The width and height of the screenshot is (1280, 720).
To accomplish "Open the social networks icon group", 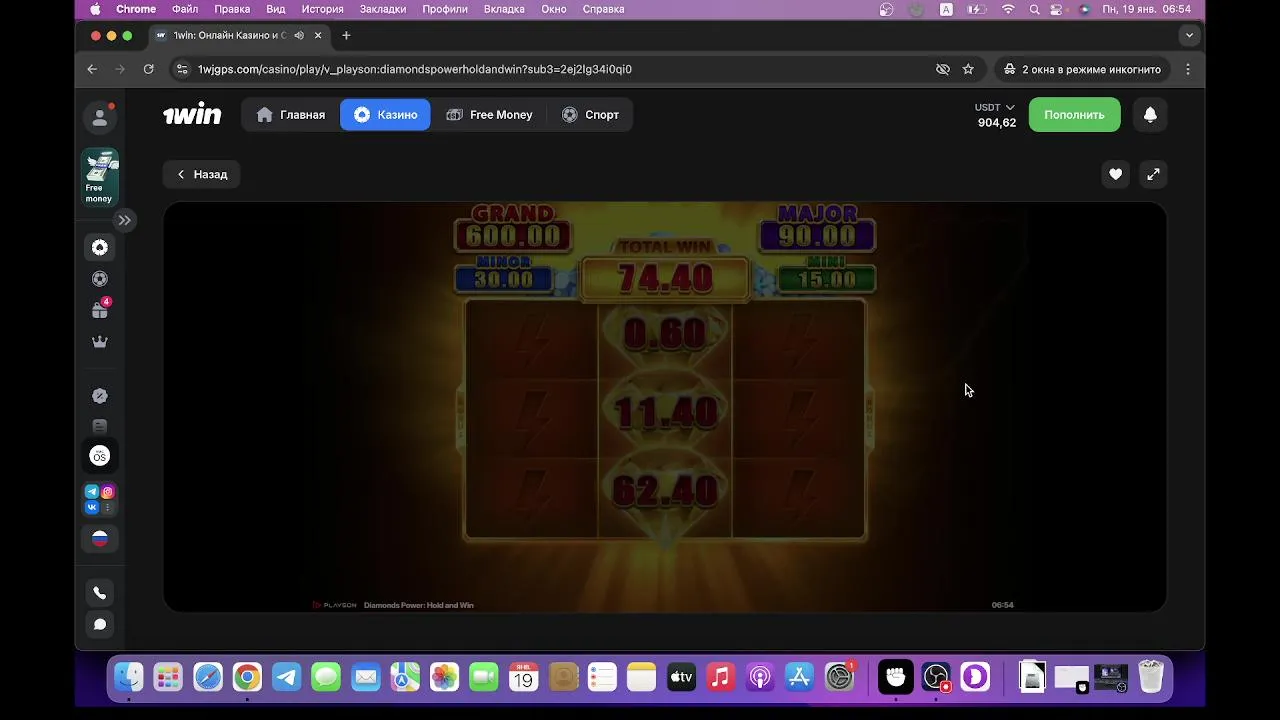I will (x=100, y=500).
